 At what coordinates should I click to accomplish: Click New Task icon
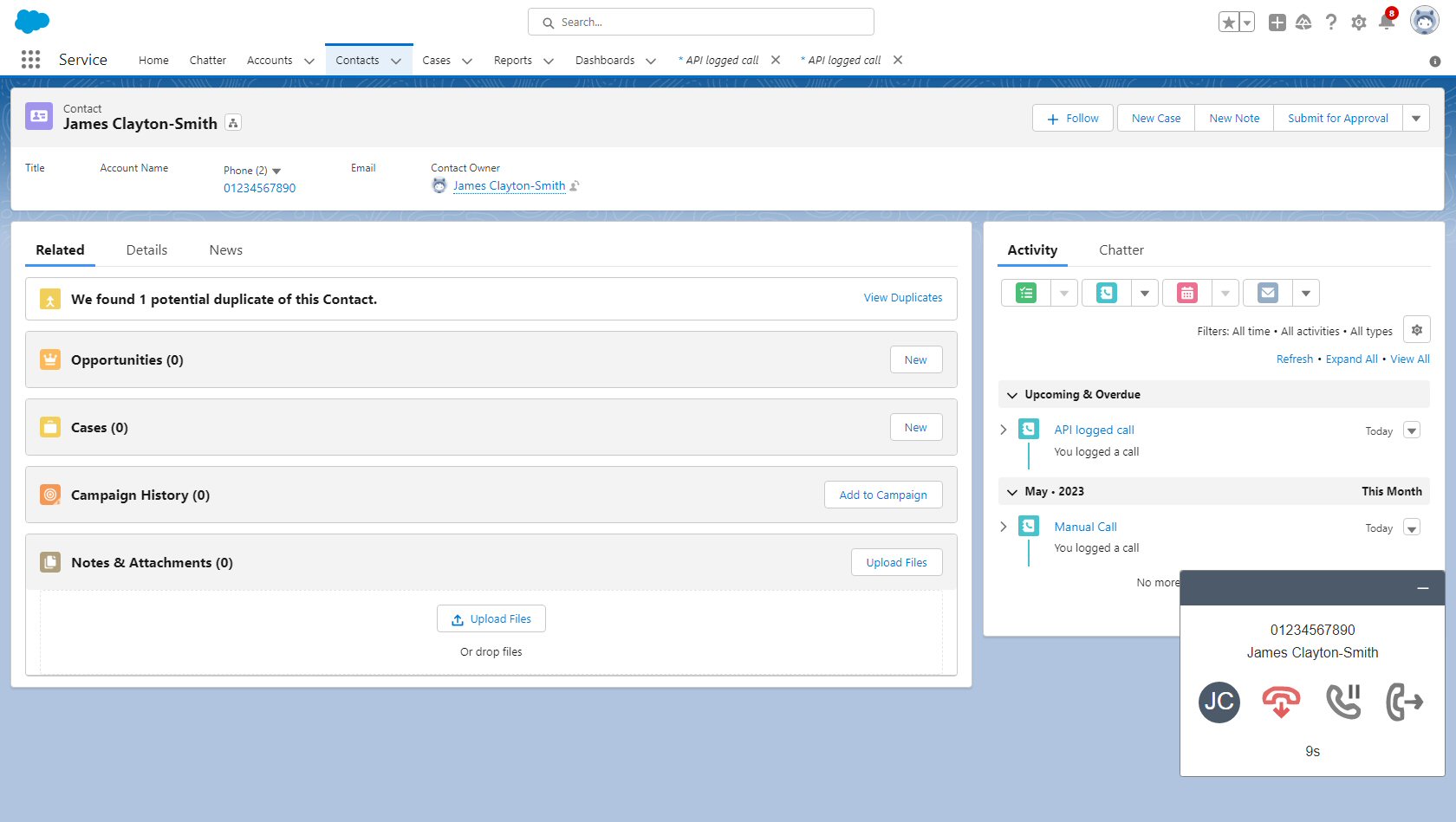[1026, 294]
